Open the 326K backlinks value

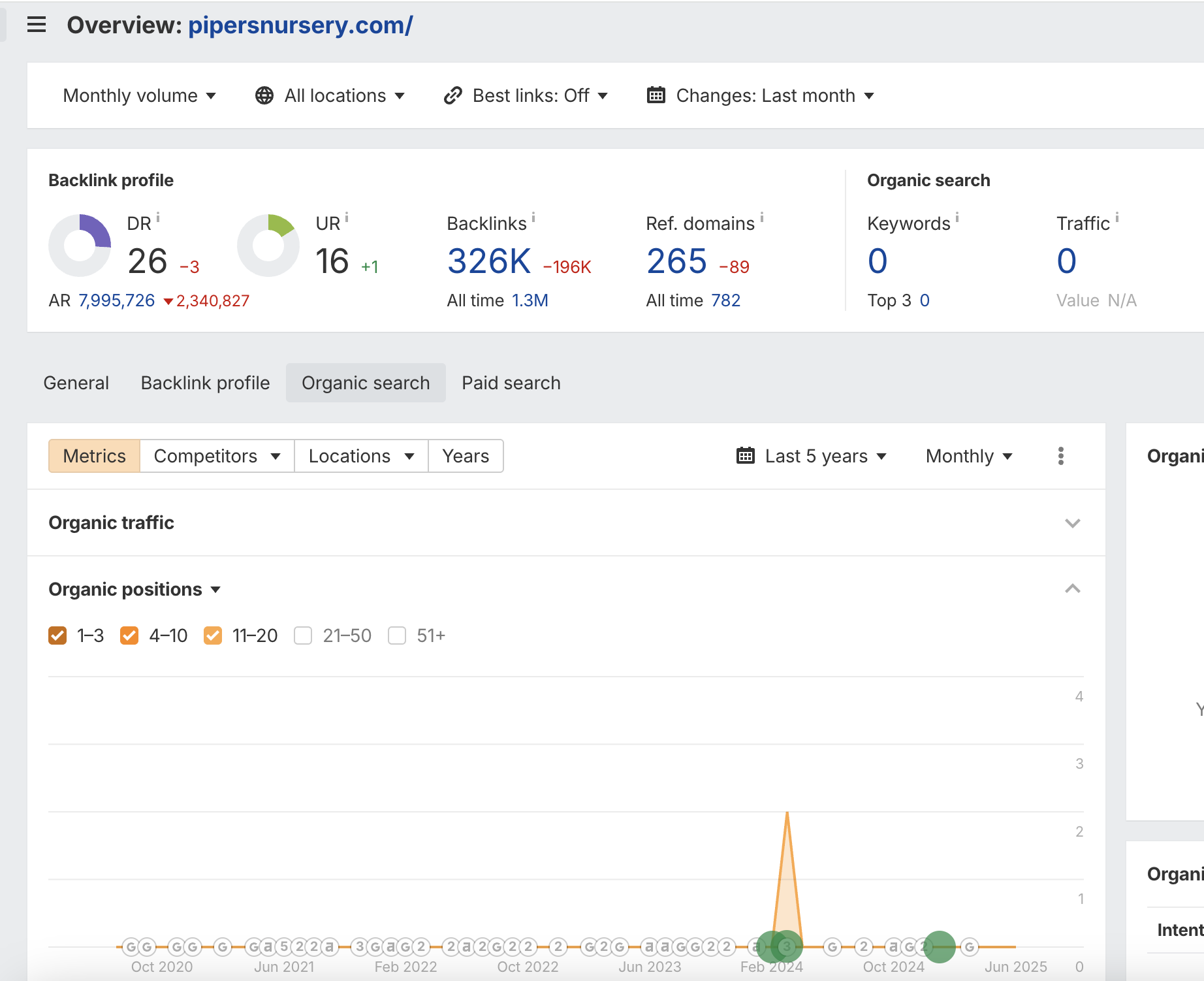click(489, 261)
